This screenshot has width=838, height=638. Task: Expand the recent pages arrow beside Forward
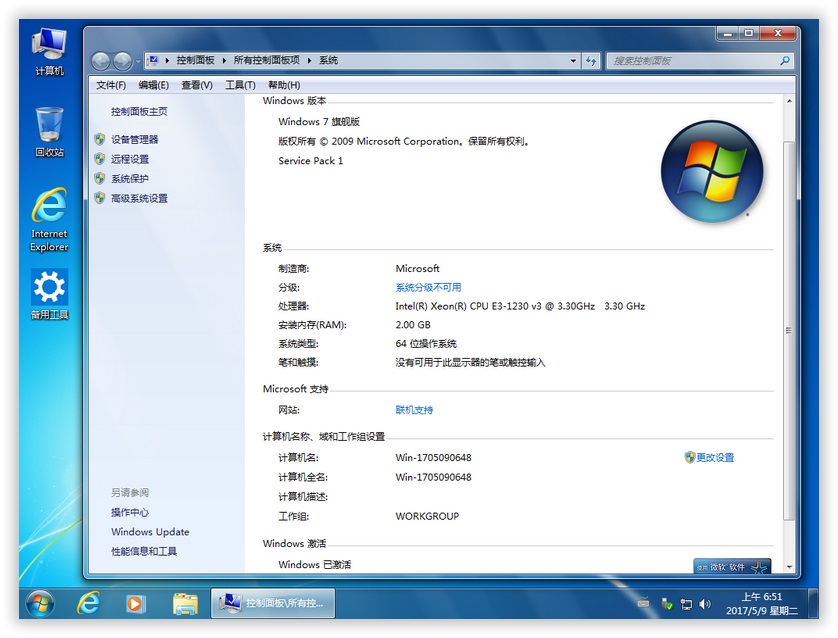coord(137,62)
